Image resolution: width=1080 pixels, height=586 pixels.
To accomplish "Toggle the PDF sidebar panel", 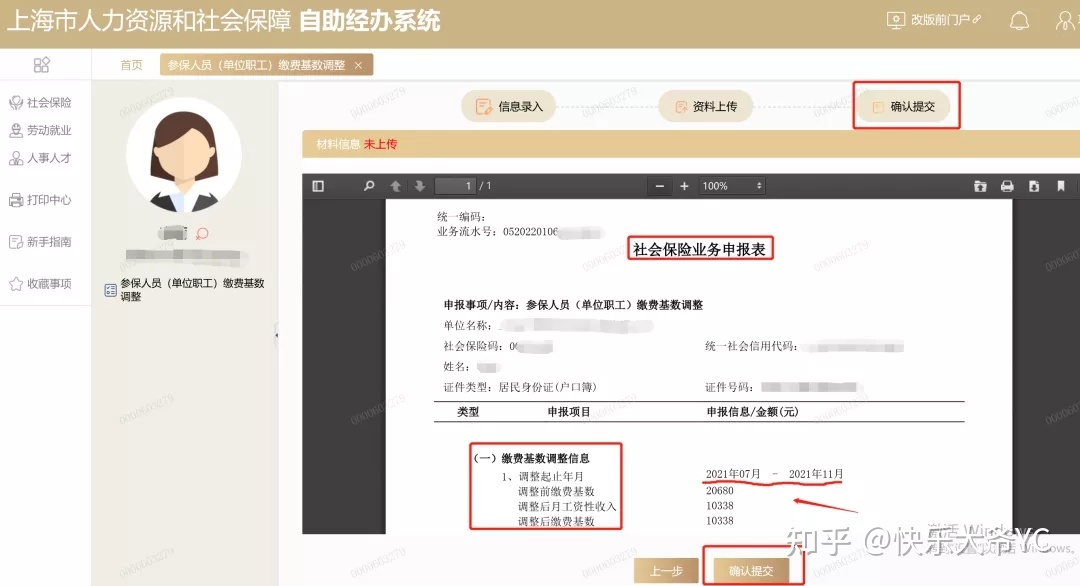I will click(318, 186).
